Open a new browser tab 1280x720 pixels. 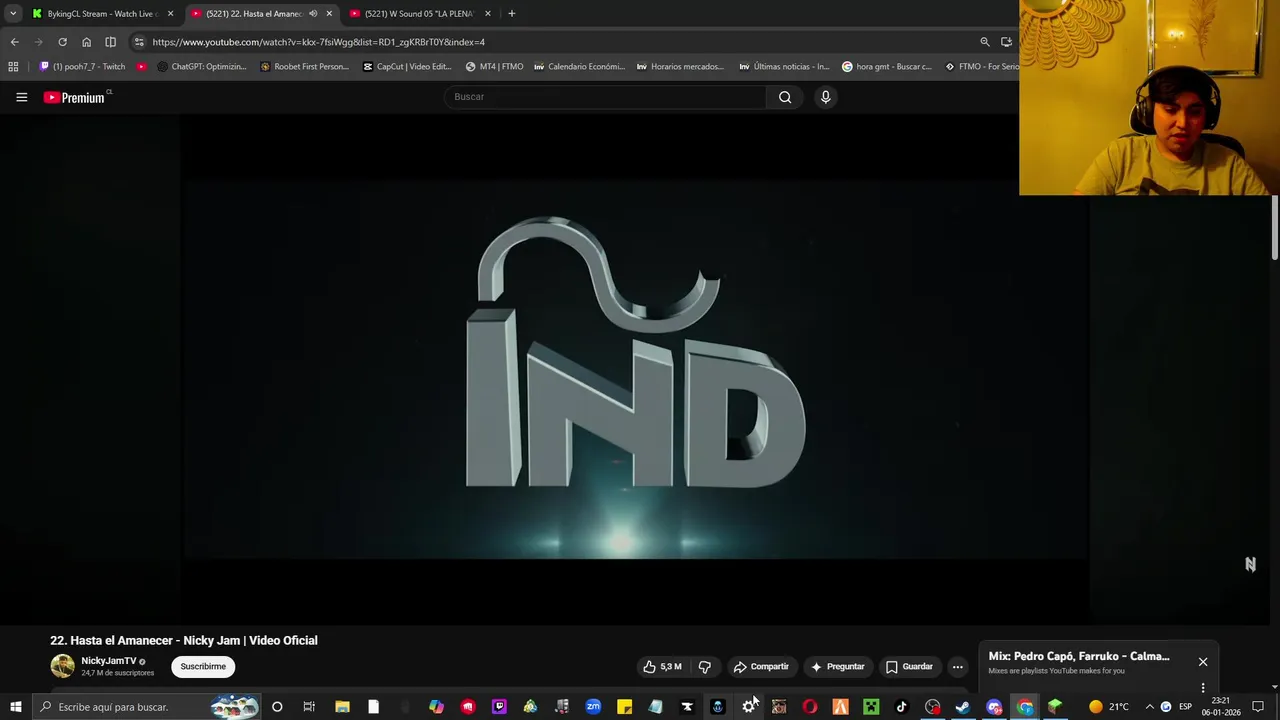[511, 14]
